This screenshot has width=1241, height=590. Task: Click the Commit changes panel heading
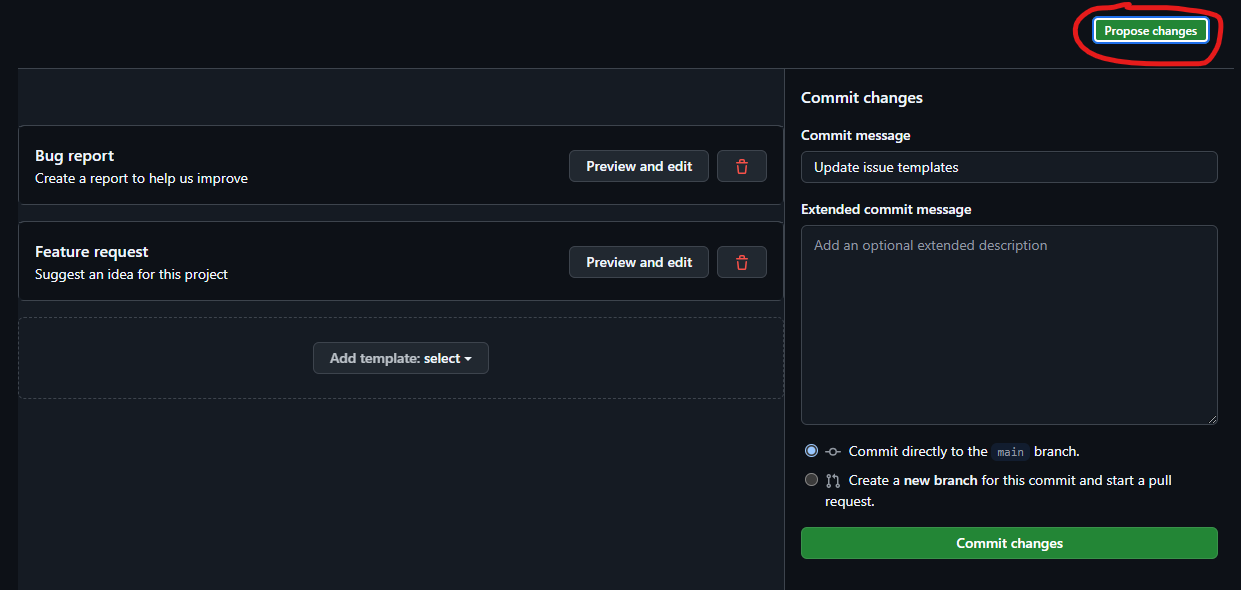click(862, 98)
